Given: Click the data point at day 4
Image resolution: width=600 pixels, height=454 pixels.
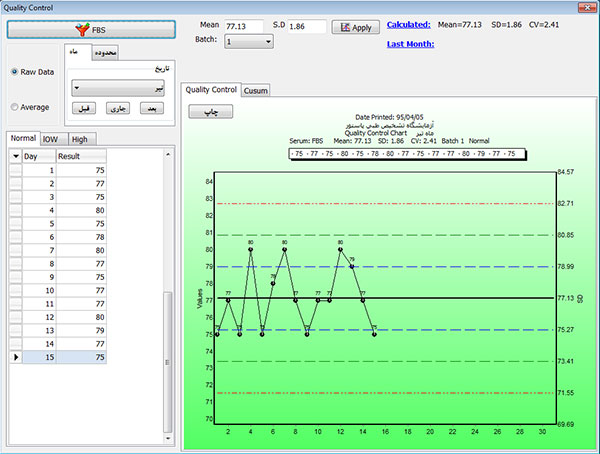Looking at the screenshot, I should [250, 250].
